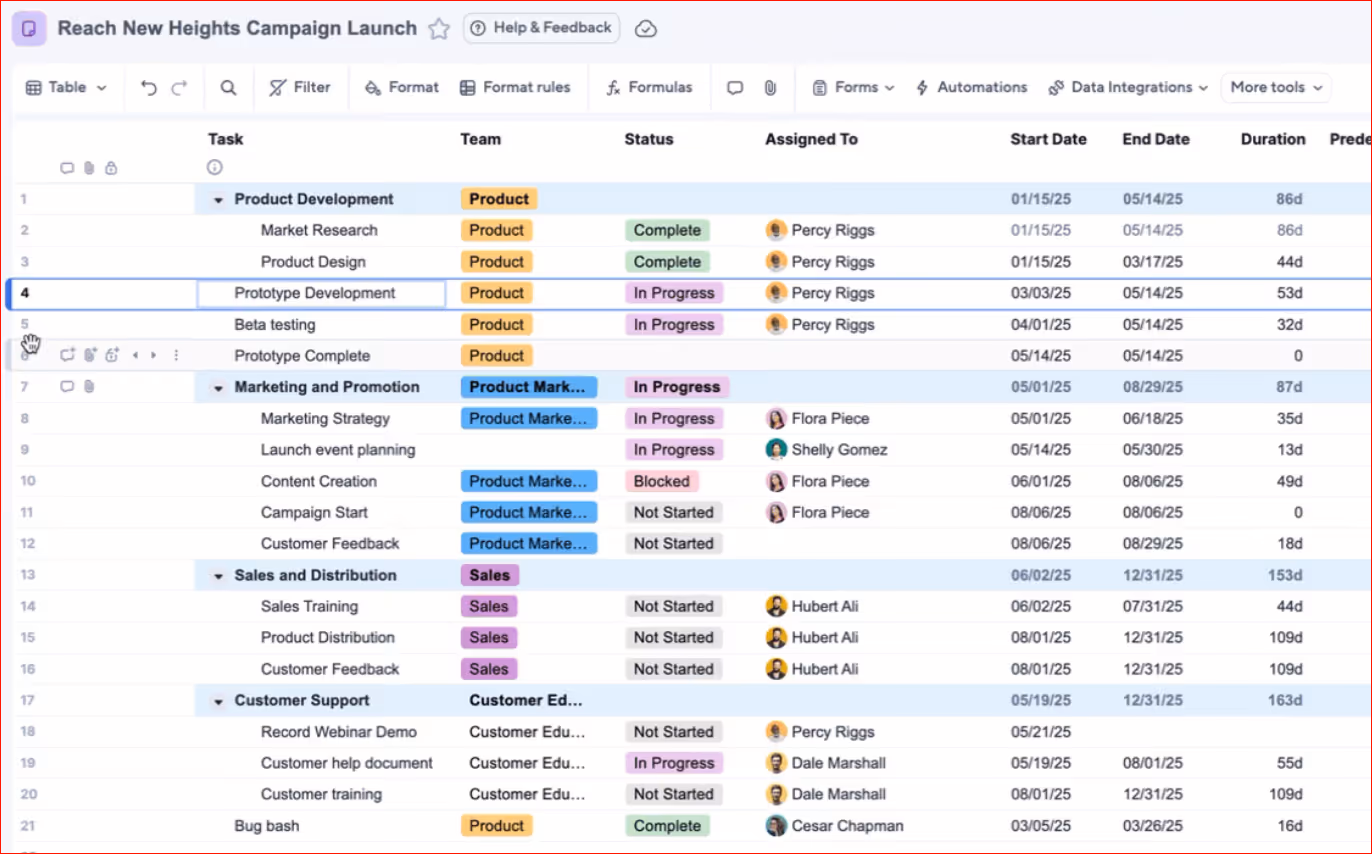Click the Team column header
1372x854 pixels.
pyautogui.click(x=481, y=139)
